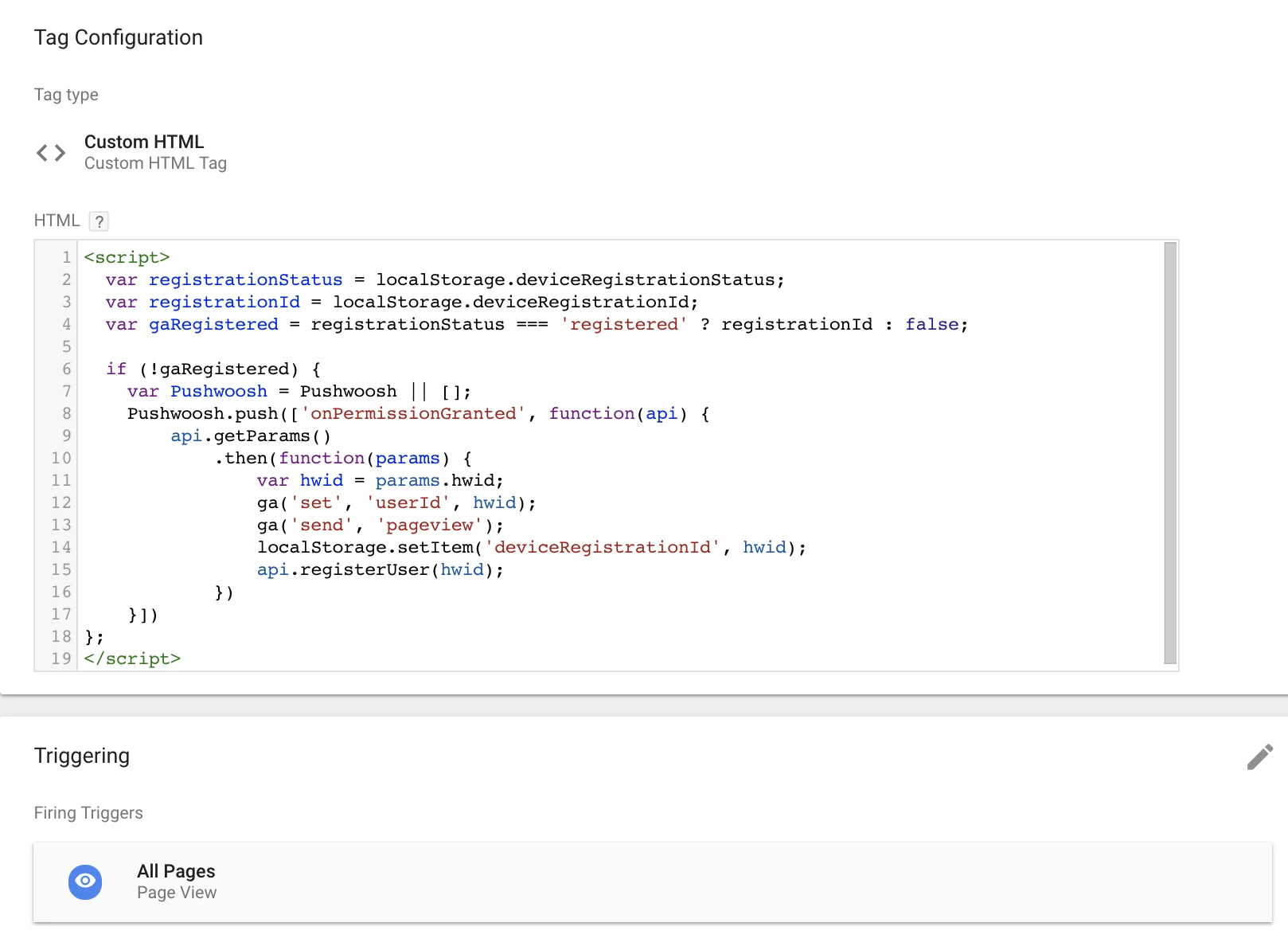Click the closing script tag on line 19
The height and width of the screenshot is (946, 1288).
(132, 659)
